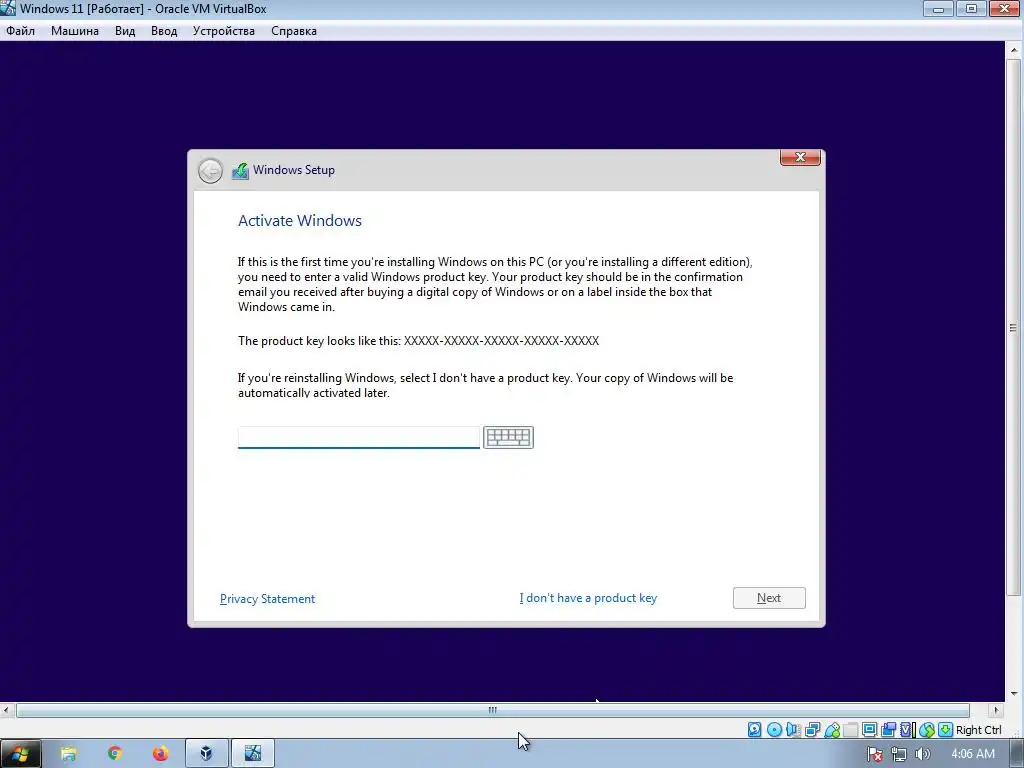Viewport: 1024px width, 768px height.
Task: Open the Windows Start menu
Action: click(20, 754)
